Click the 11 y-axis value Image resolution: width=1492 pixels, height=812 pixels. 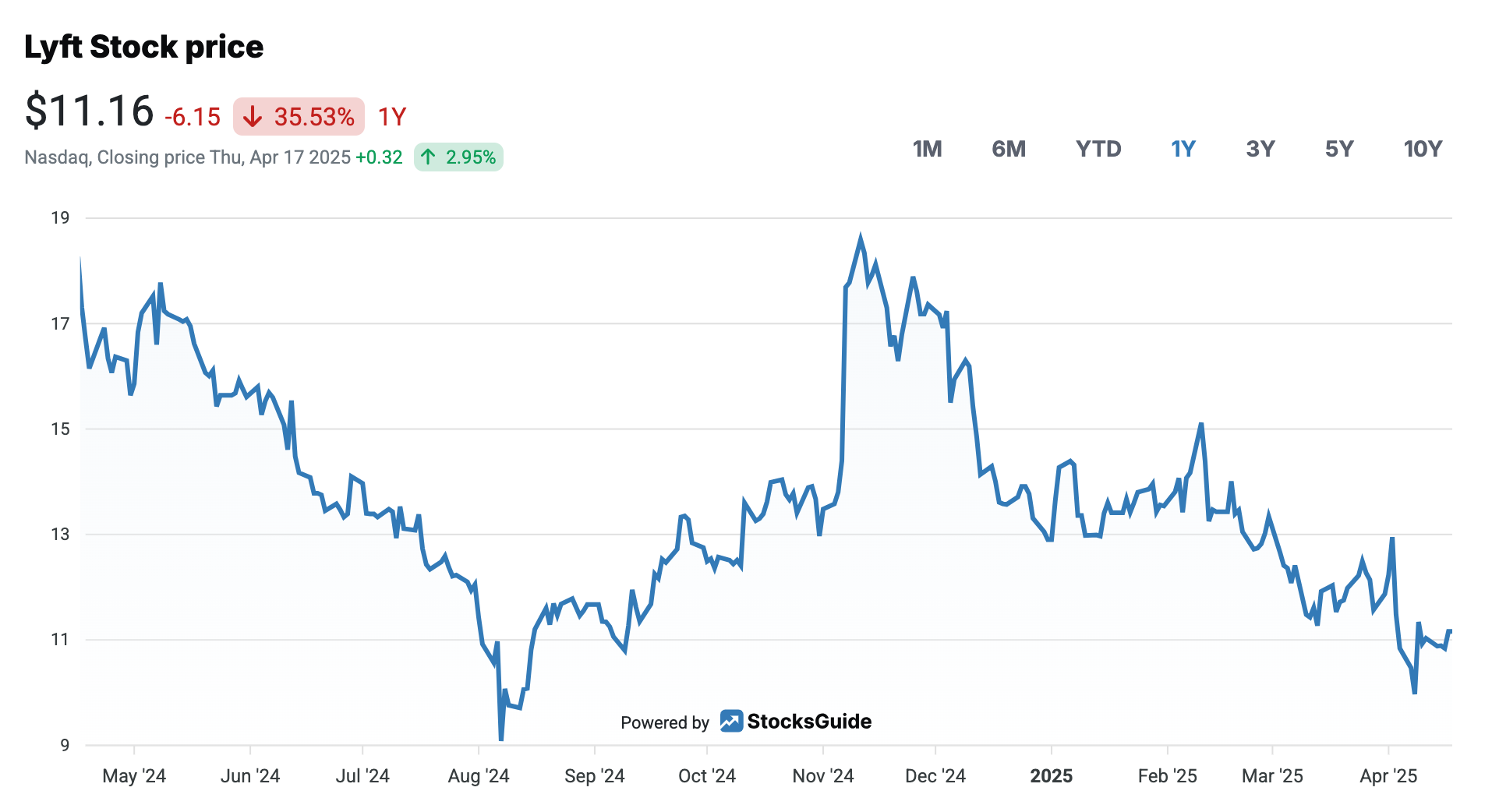(60, 640)
